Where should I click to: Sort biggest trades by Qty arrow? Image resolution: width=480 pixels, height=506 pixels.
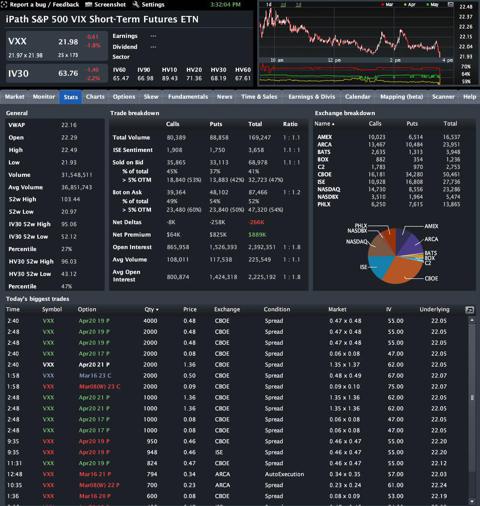point(157,310)
